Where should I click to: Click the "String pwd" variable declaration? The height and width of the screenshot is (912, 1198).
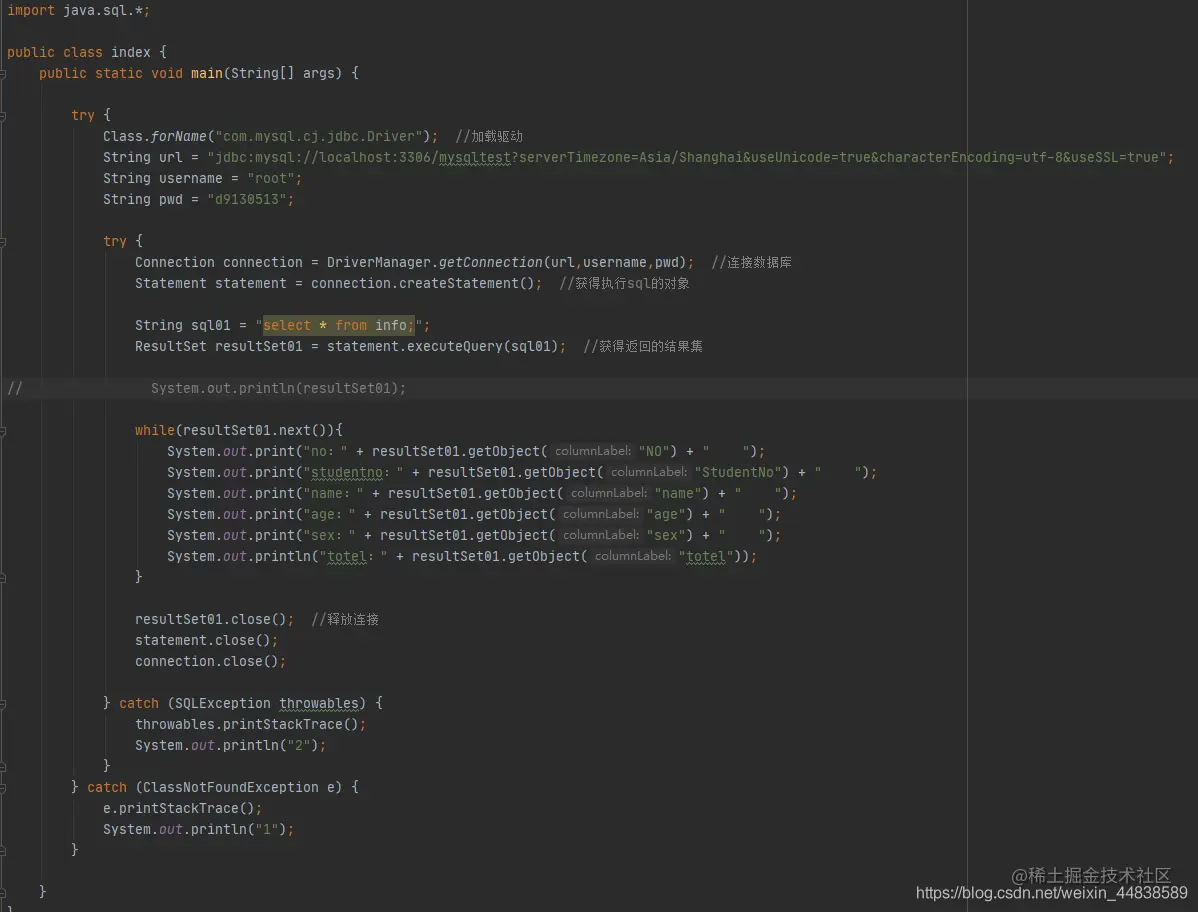pyautogui.click(x=143, y=199)
